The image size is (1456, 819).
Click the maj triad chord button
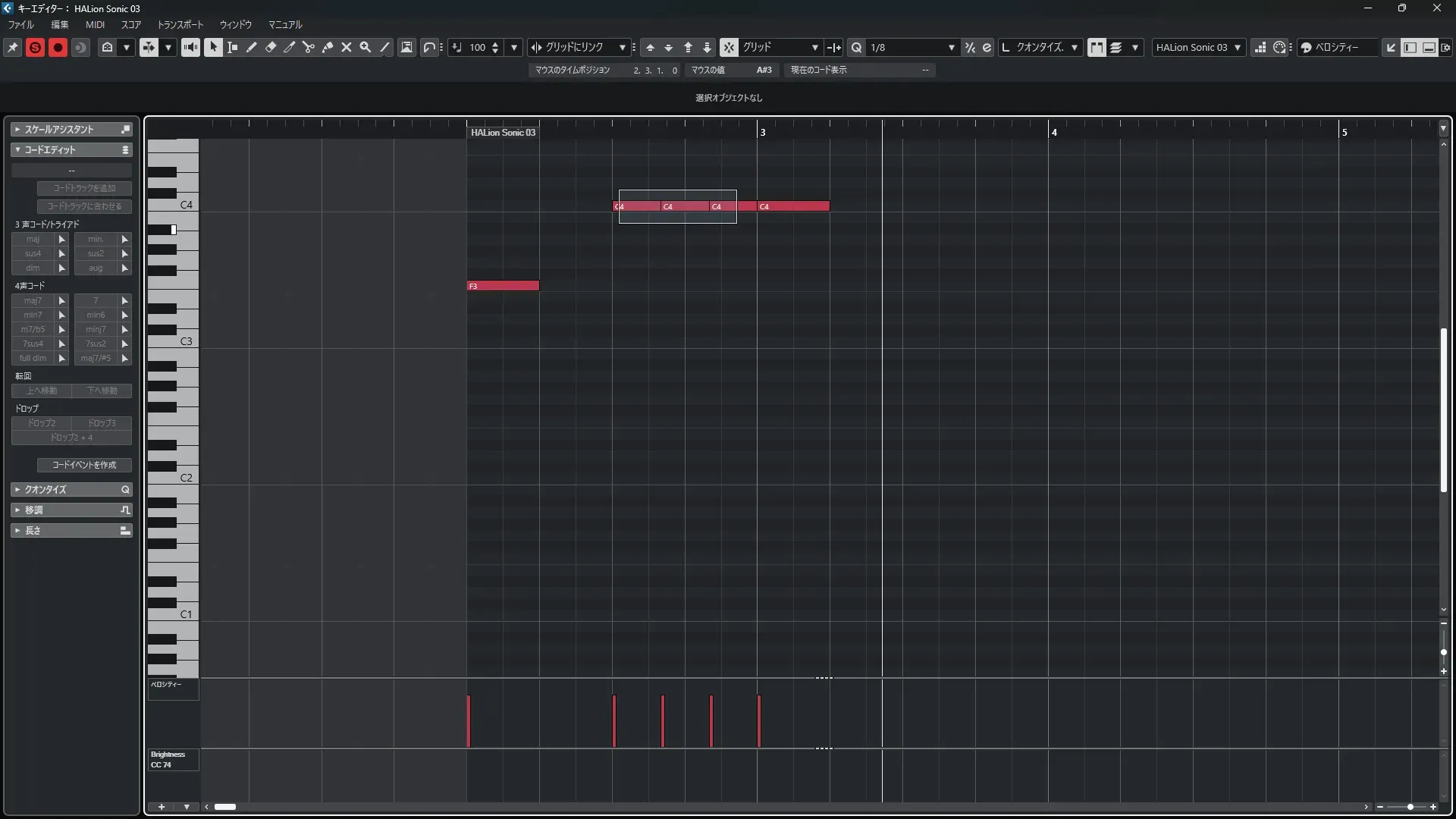coord(33,239)
